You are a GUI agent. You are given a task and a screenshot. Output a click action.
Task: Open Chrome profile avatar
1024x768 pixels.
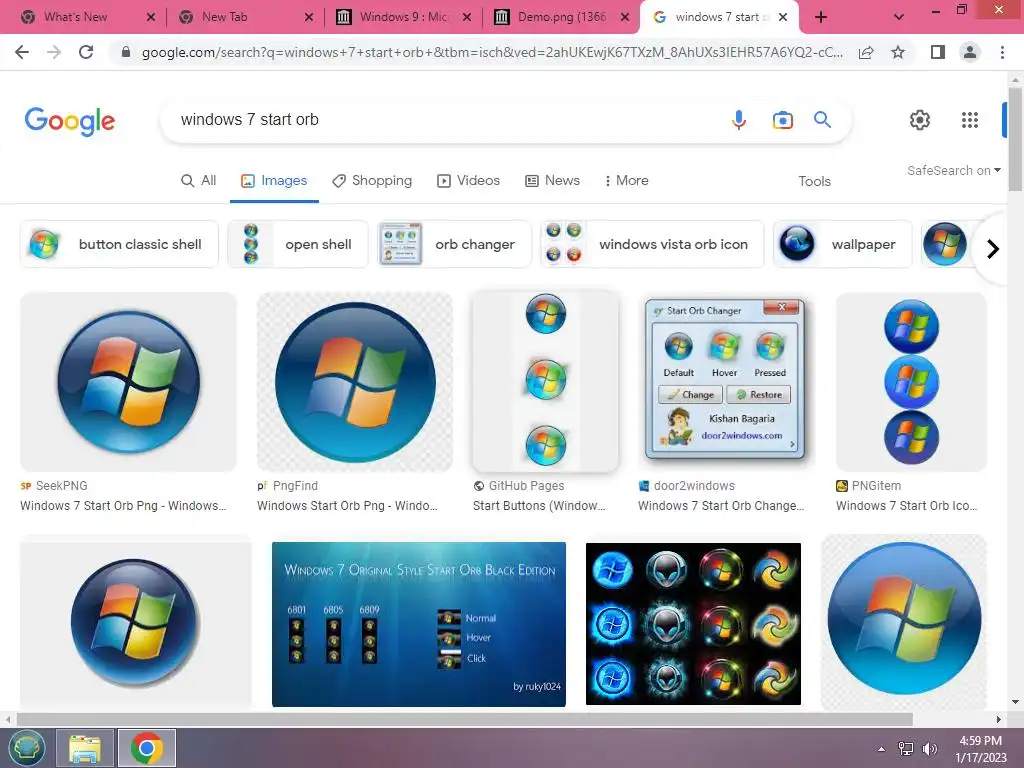point(970,52)
